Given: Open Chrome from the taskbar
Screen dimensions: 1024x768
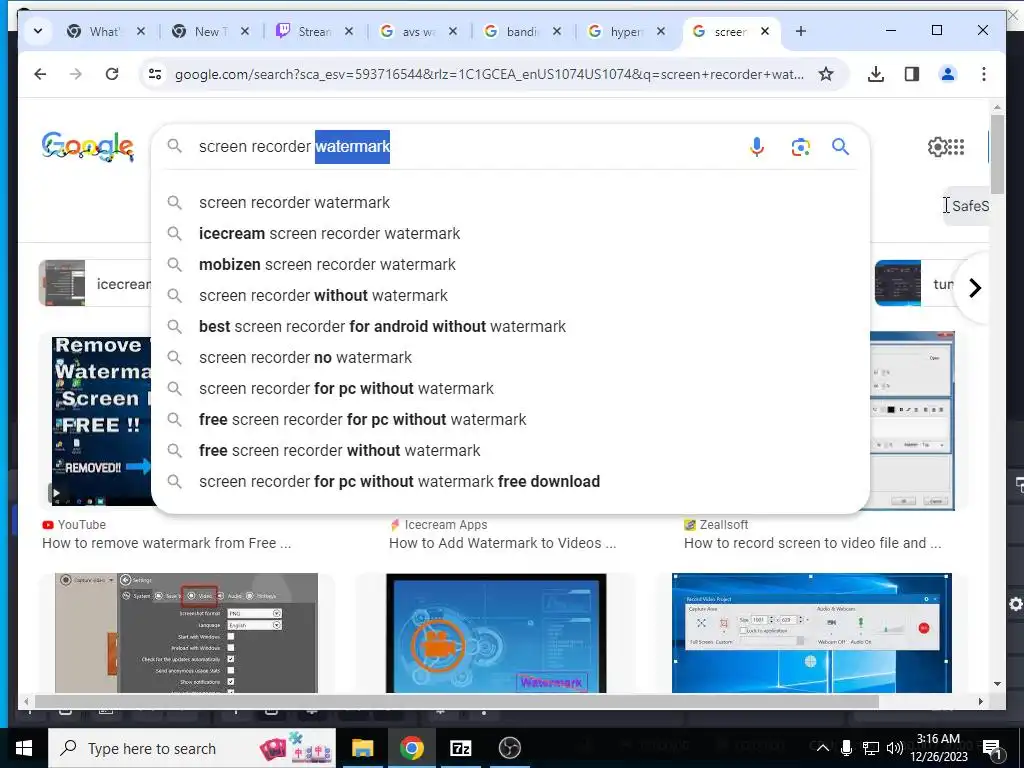Looking at the screenshot, I should click(x=411, y=748).
